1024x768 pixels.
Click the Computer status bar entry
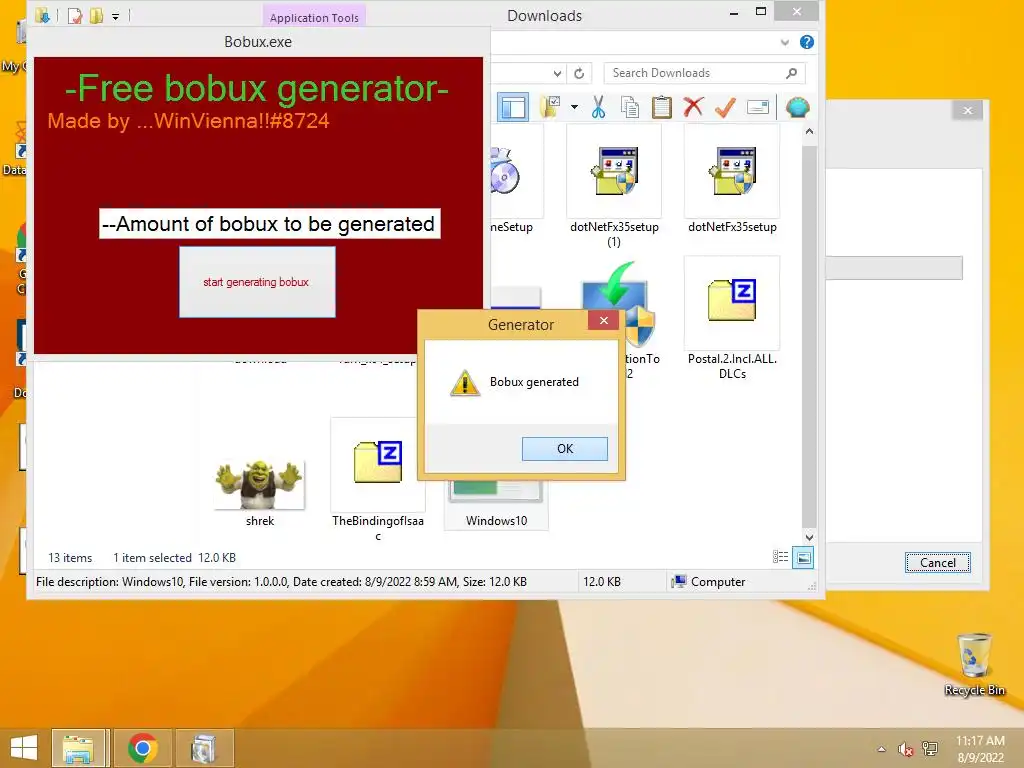pyautogui.click(x=709, y=581)
